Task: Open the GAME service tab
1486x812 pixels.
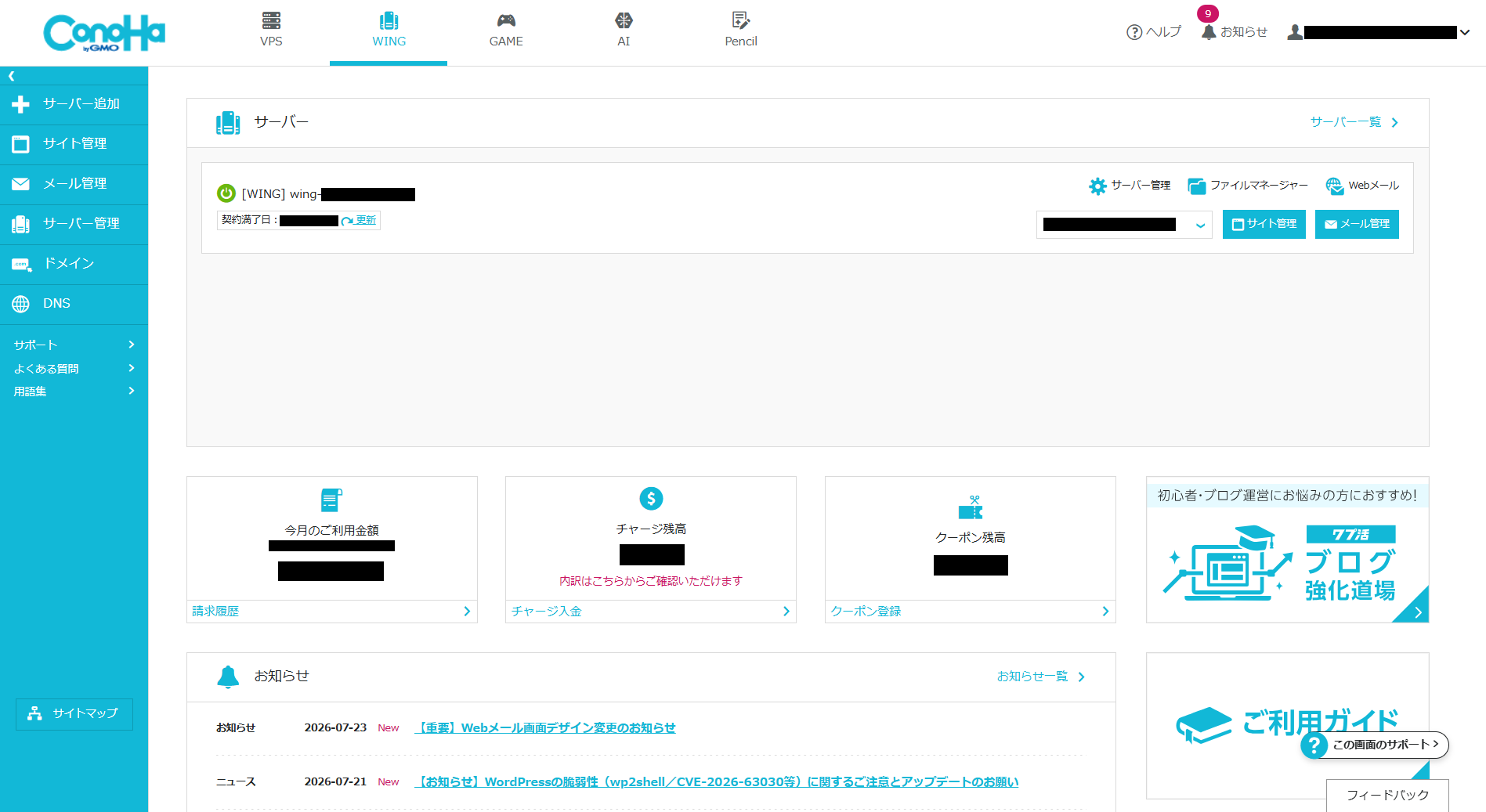Action: (x=506, y=31)
